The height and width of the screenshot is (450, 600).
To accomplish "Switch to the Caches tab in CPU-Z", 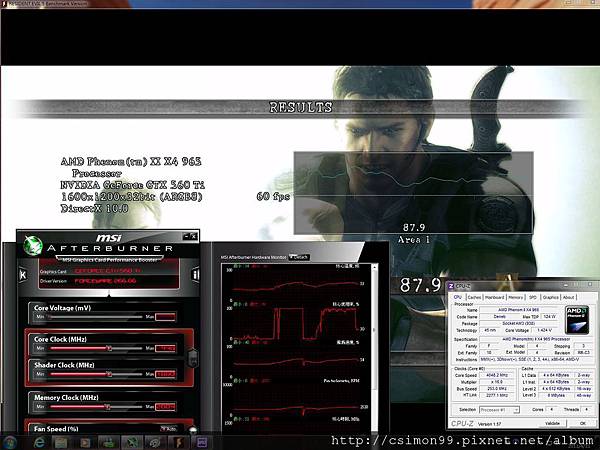I will [474, 297].
